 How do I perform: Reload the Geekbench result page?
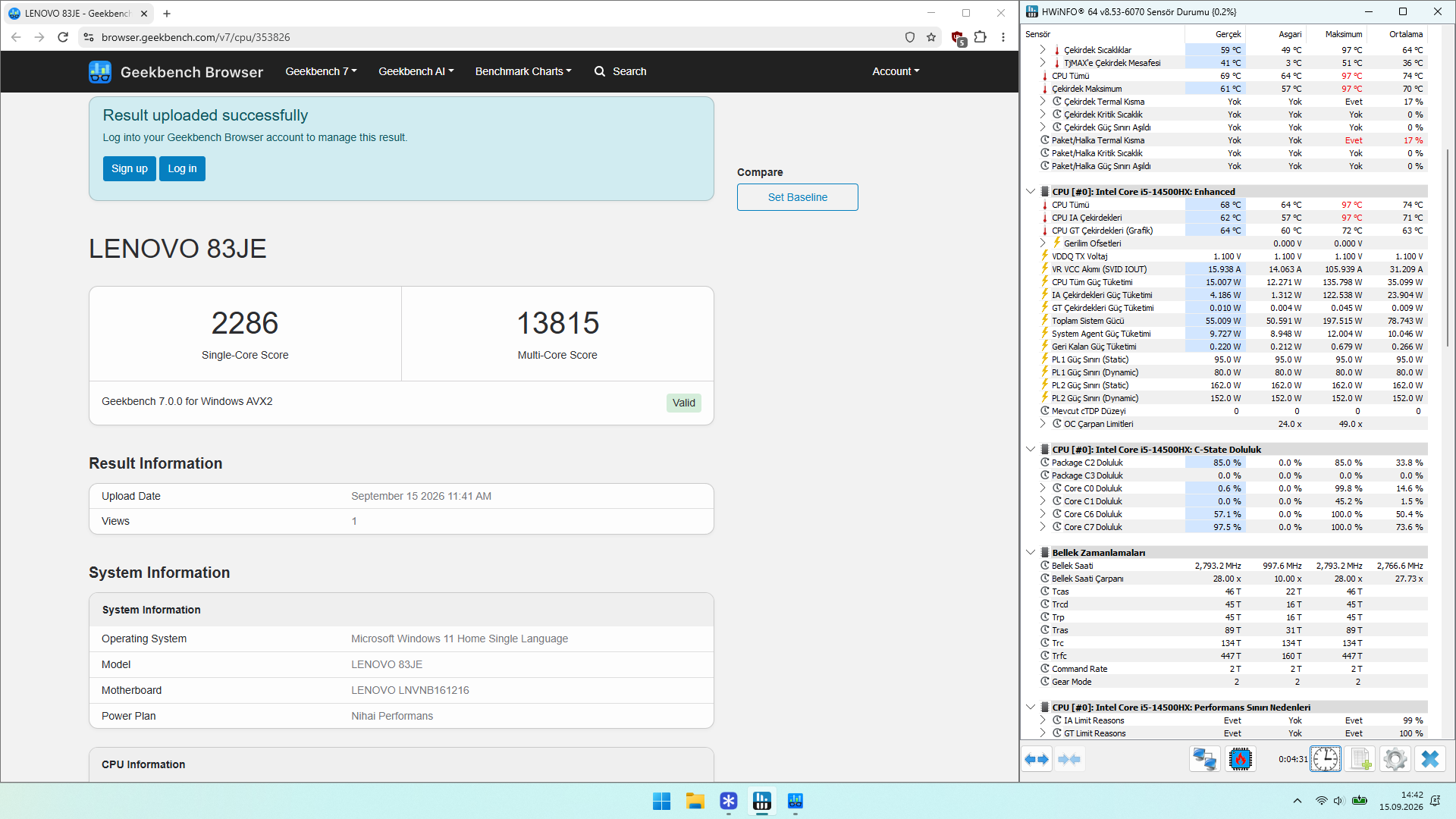(x=63, y=37)
